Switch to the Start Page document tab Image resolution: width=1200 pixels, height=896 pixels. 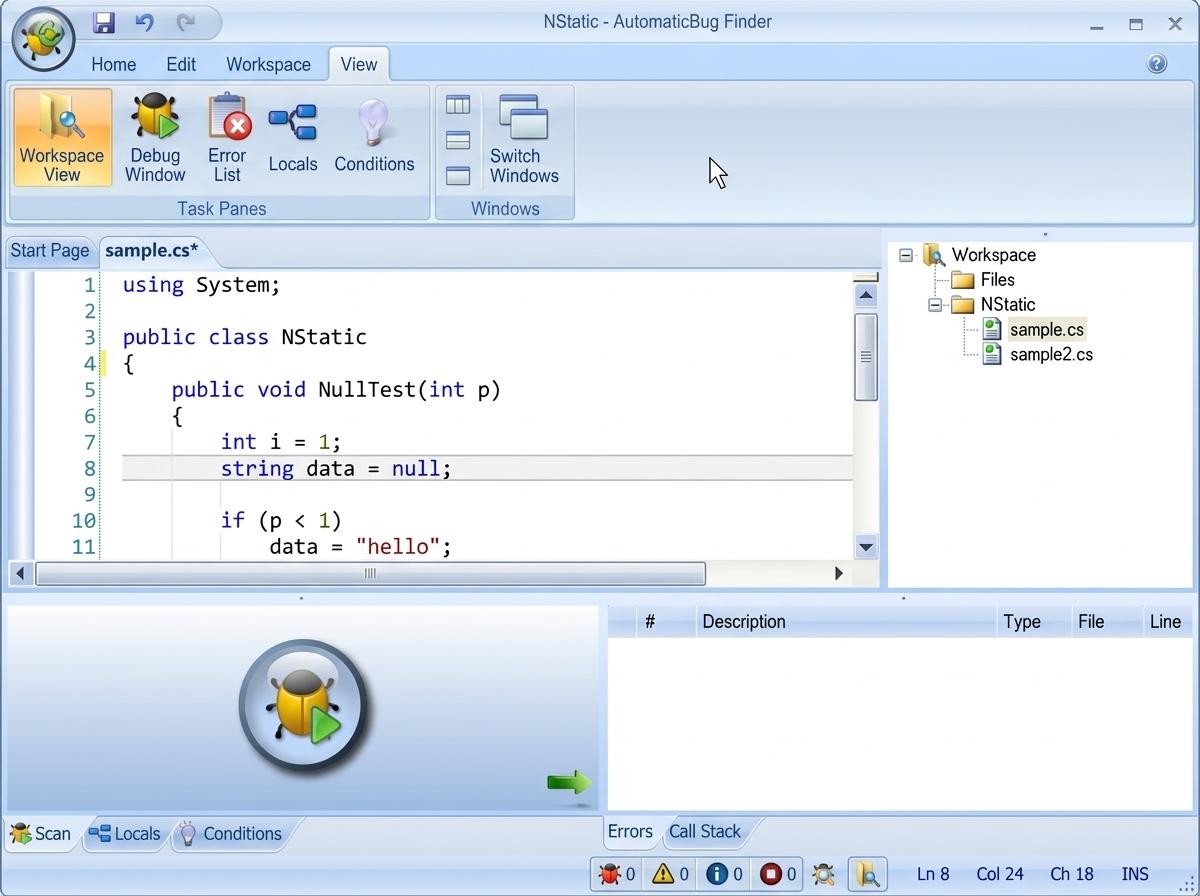[50, 250]
